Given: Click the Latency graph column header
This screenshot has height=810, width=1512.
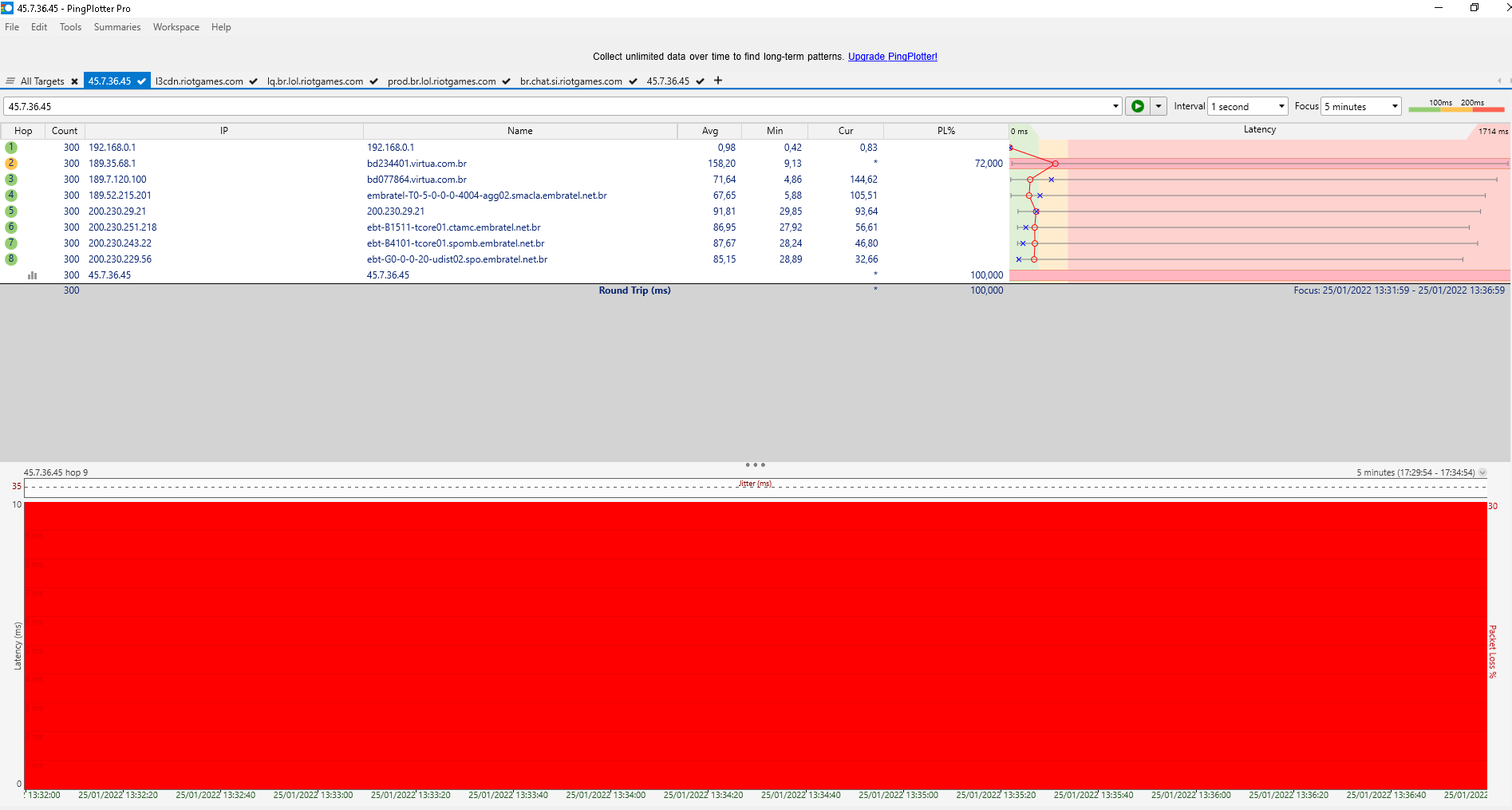Looking at the screenshot, I should coord(1259,130).
